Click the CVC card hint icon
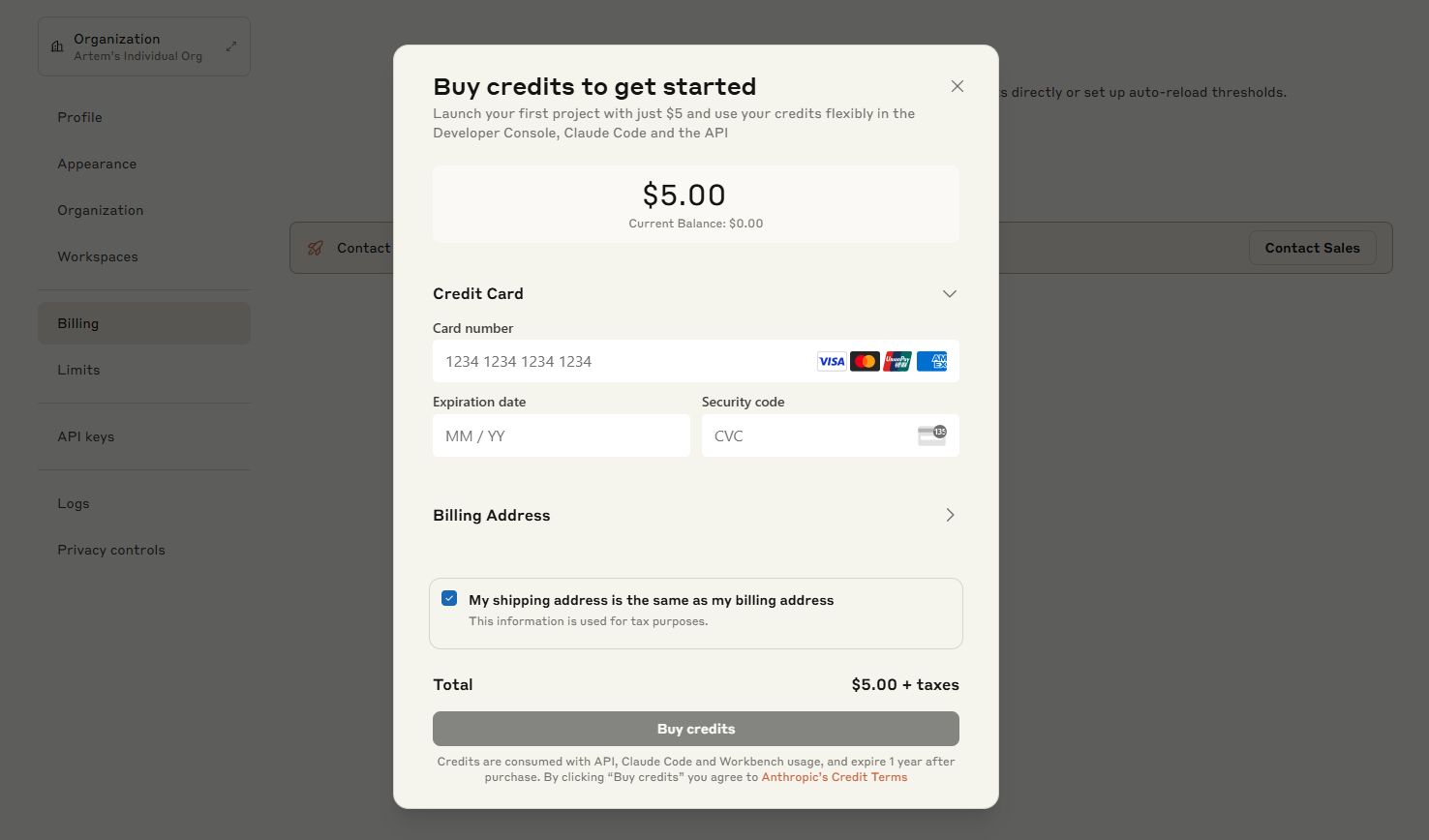 [931, 435]
